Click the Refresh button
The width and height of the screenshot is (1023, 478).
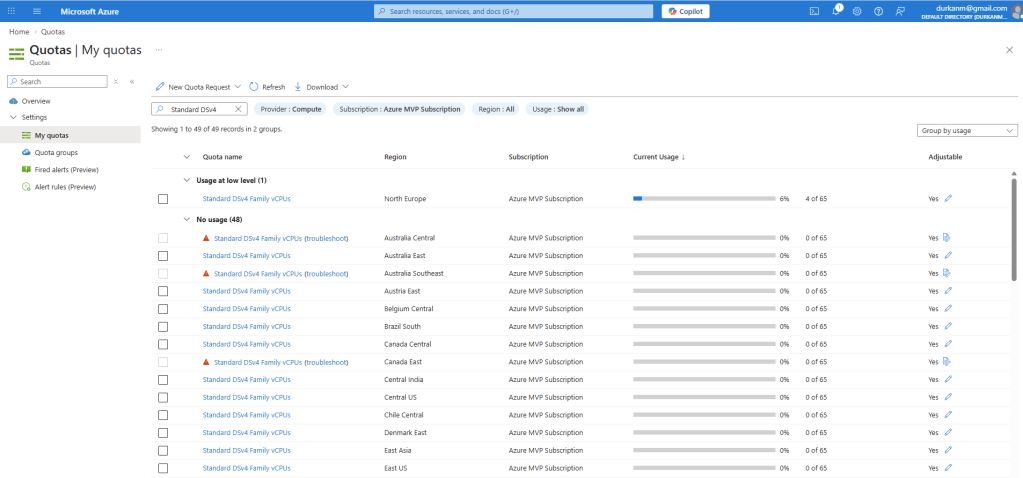coord(267,87)
